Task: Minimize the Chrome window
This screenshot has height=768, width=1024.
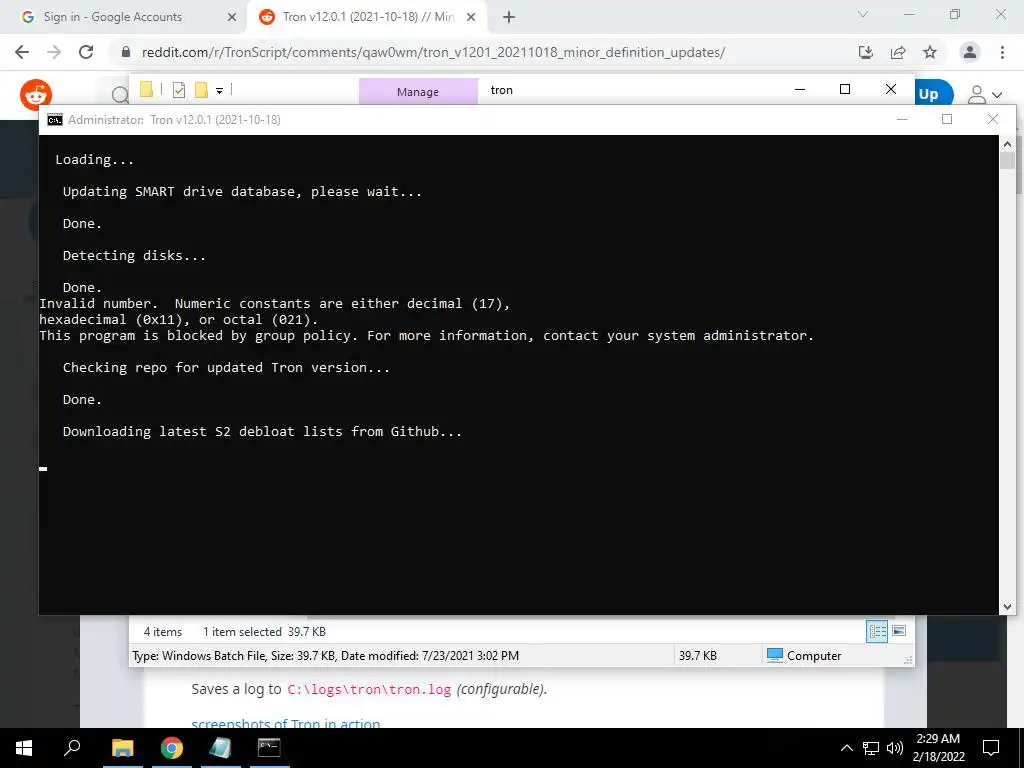Action: [908, 14]
